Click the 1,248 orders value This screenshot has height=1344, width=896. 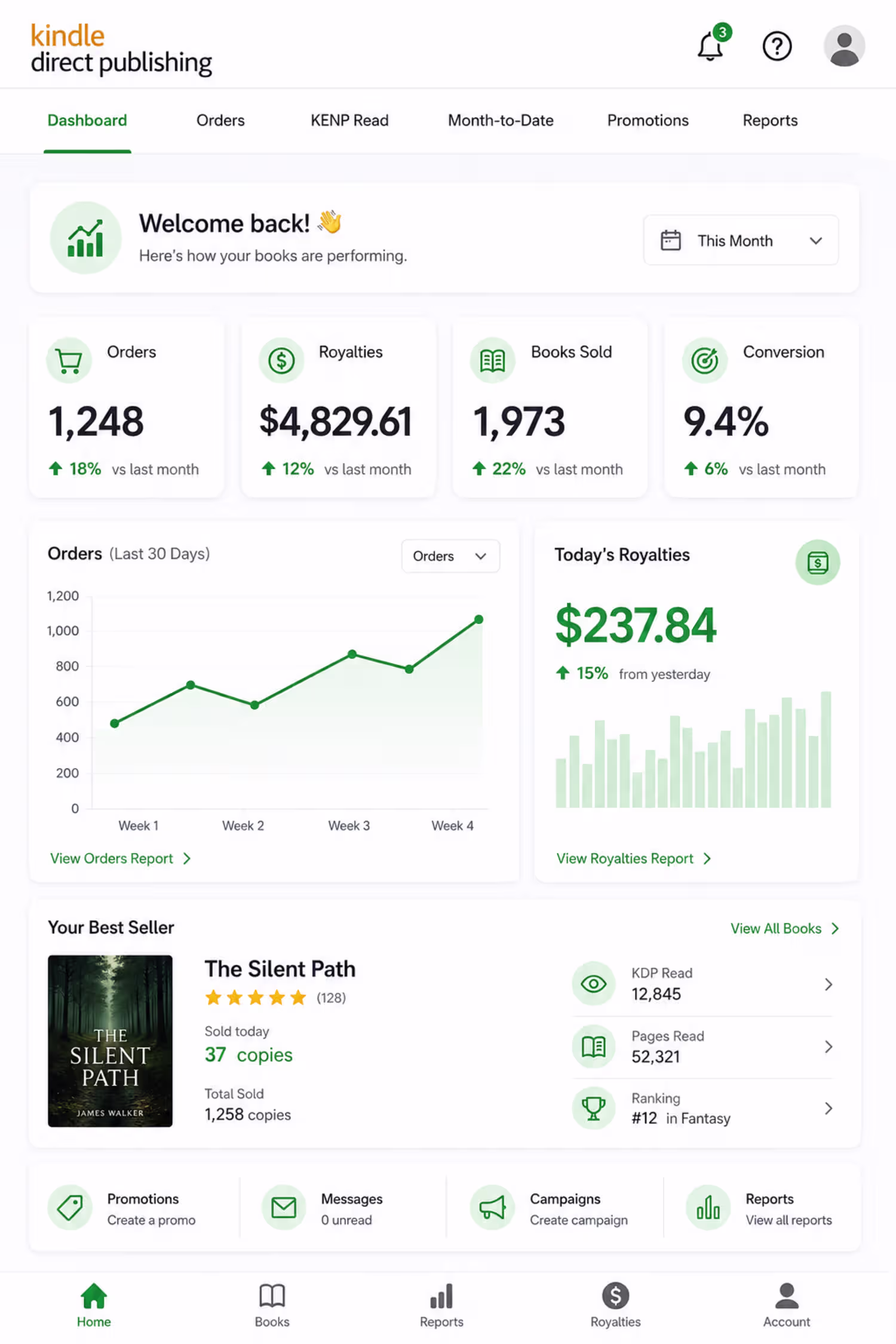point(96,421)
